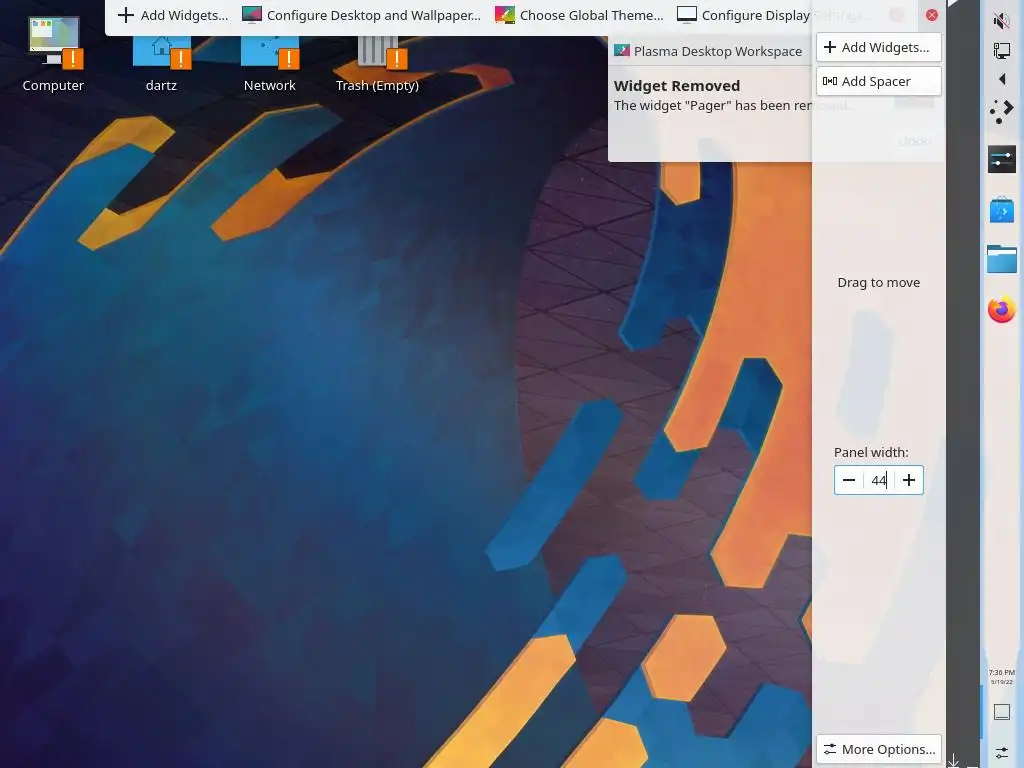This screenshot has height=768, width=1024.
Task: Click the More Options button
Action: tap(878, 749)
